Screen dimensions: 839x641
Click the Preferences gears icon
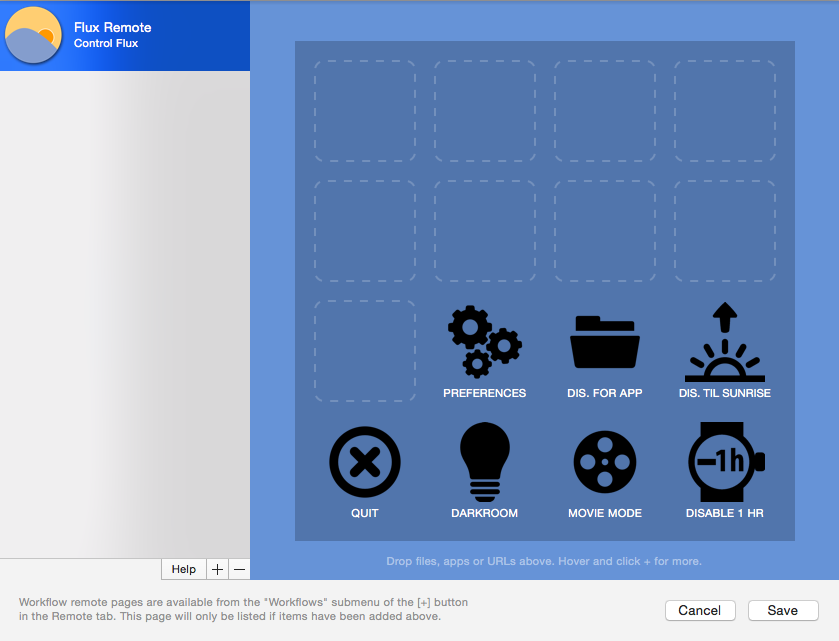tap(485, 342)
